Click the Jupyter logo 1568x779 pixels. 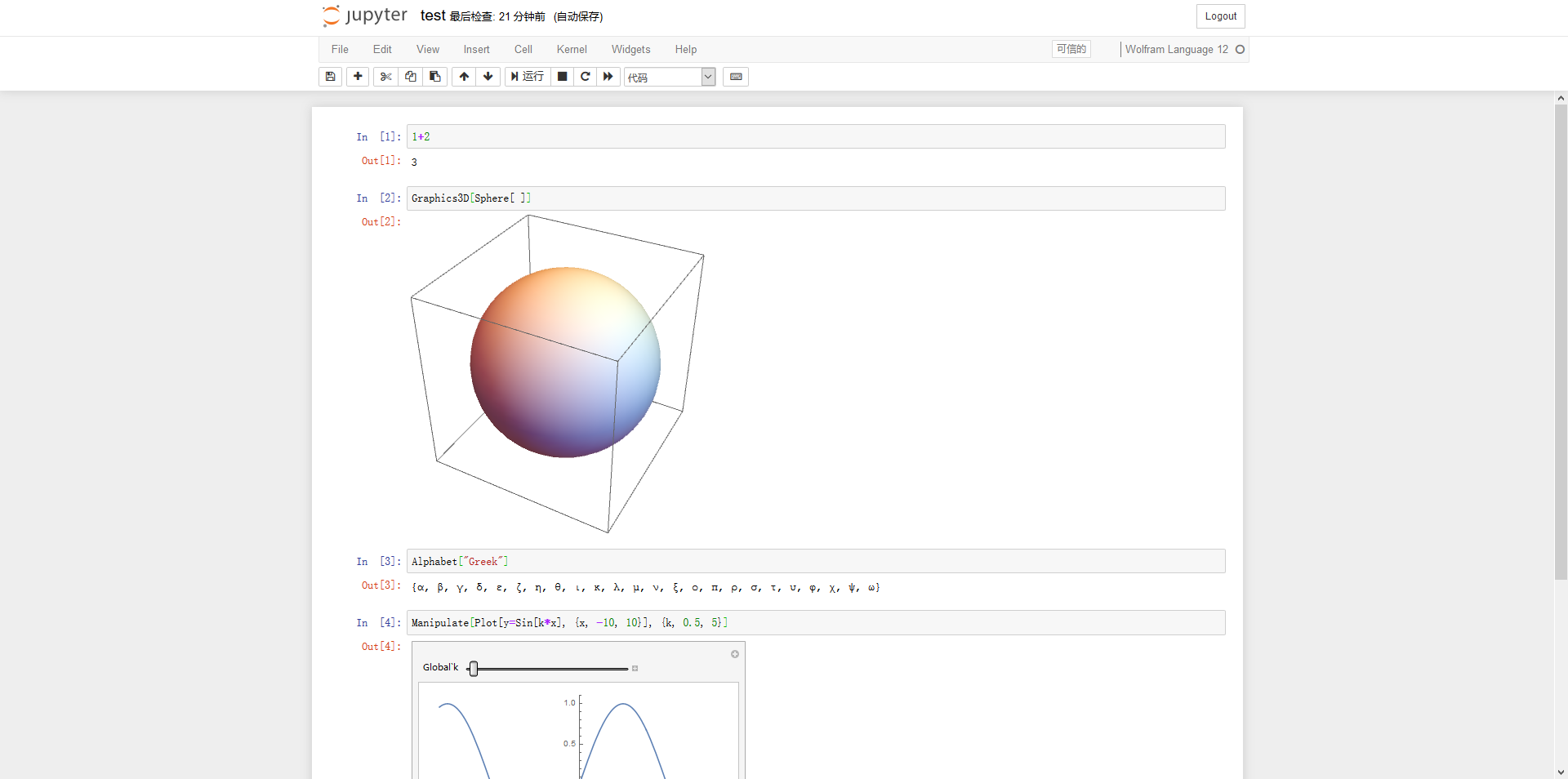click(x=364, y=16)
